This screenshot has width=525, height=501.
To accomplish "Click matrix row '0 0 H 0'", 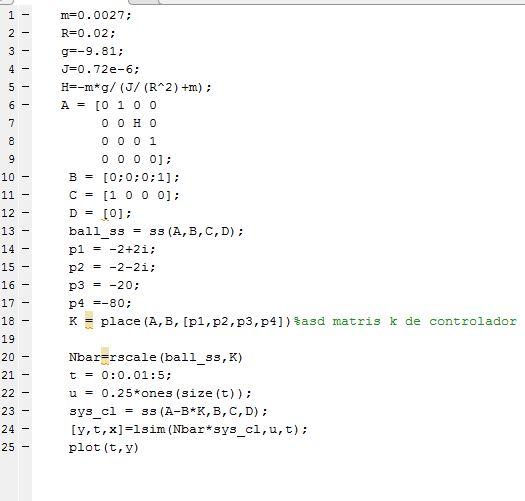I will (x=129, y=124).
